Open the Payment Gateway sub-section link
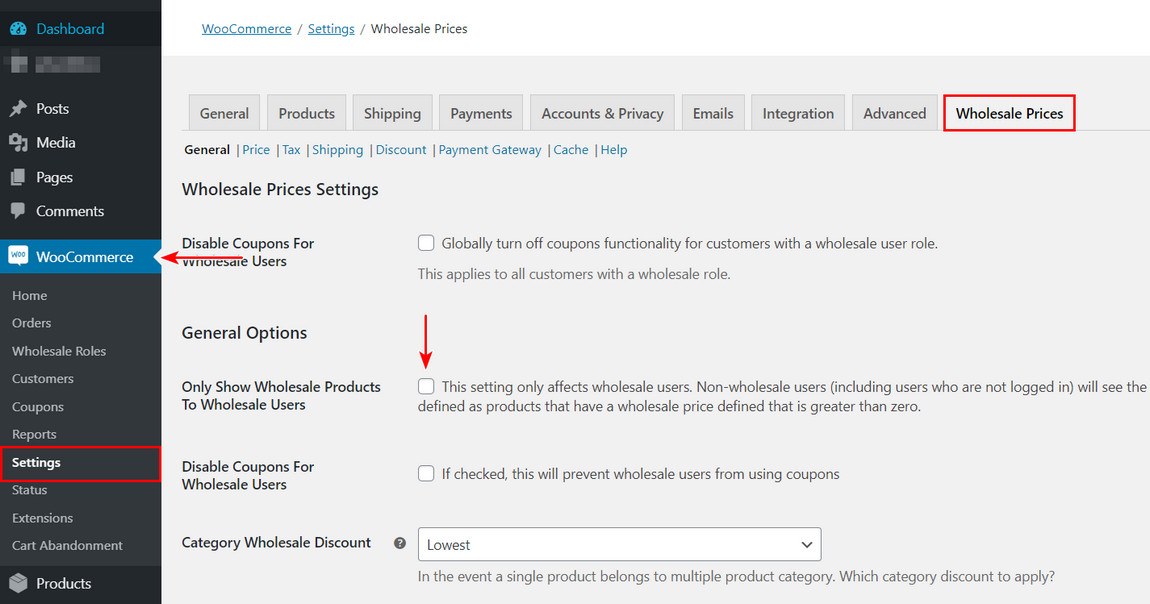 tap(490, 150)
